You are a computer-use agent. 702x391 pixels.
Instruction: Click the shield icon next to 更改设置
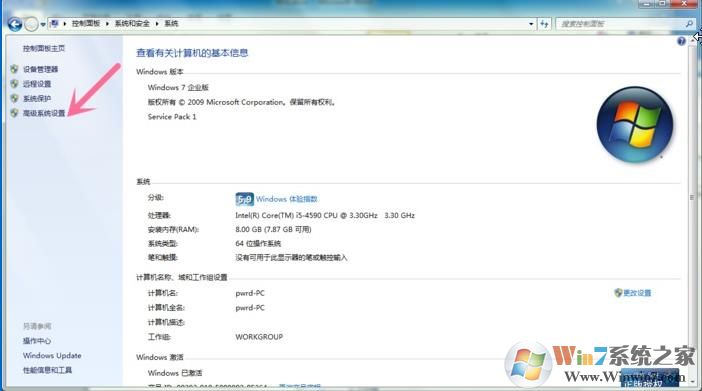[x=618, y=293]
